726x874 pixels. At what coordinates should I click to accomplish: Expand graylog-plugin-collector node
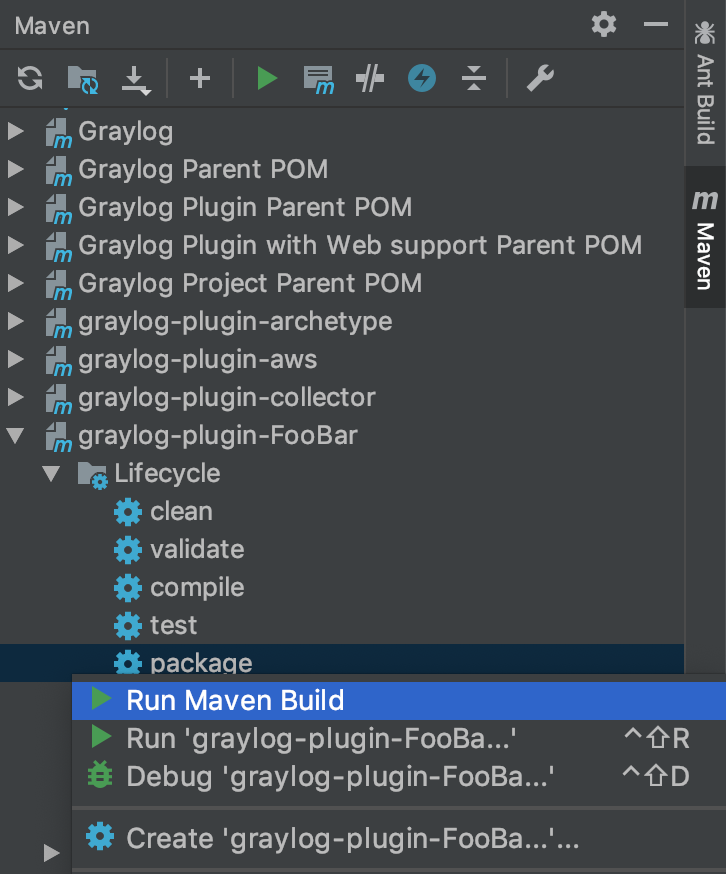pos(16,397)
